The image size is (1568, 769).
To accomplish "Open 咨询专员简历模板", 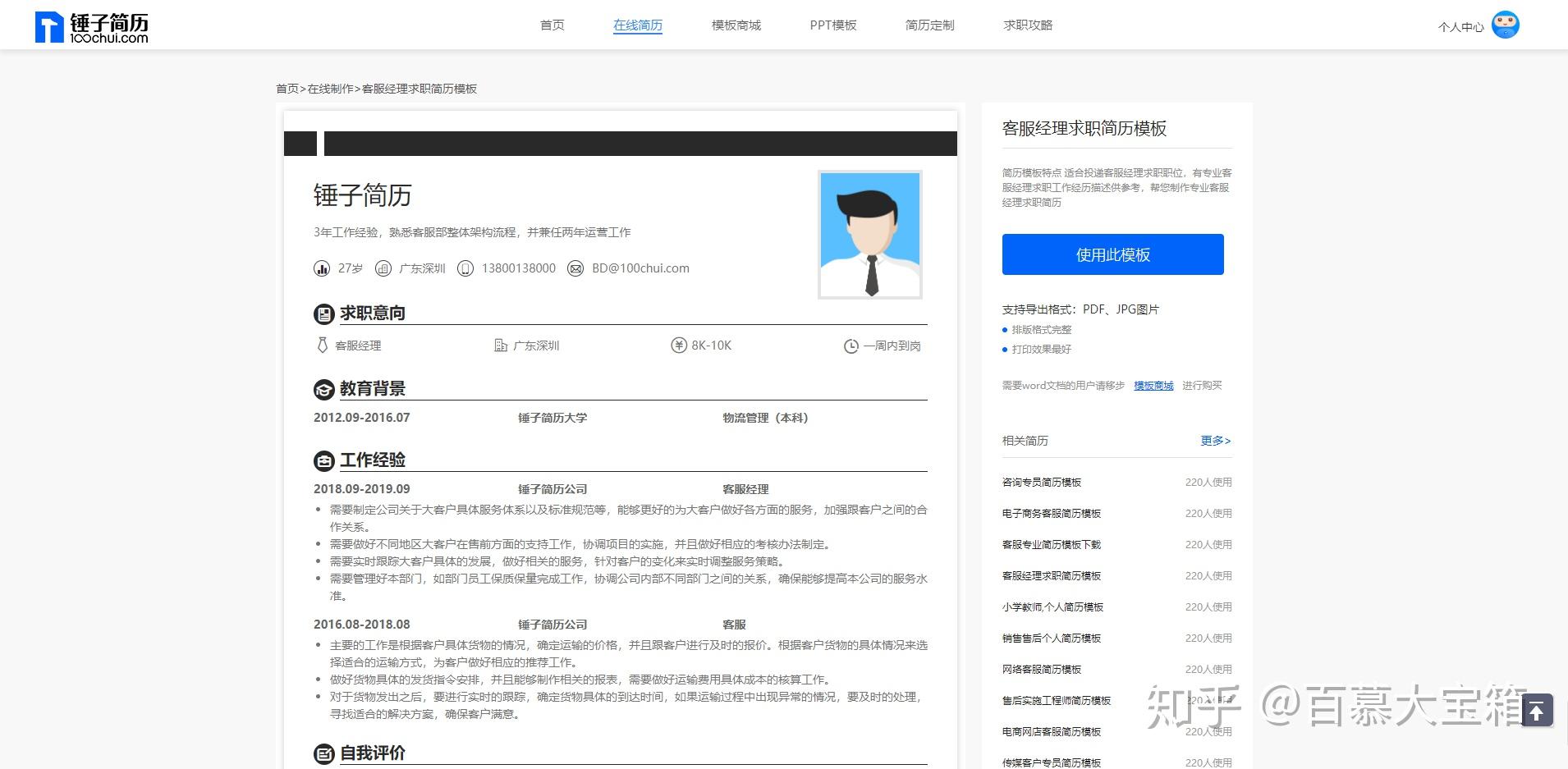I will coord(1042,483).
